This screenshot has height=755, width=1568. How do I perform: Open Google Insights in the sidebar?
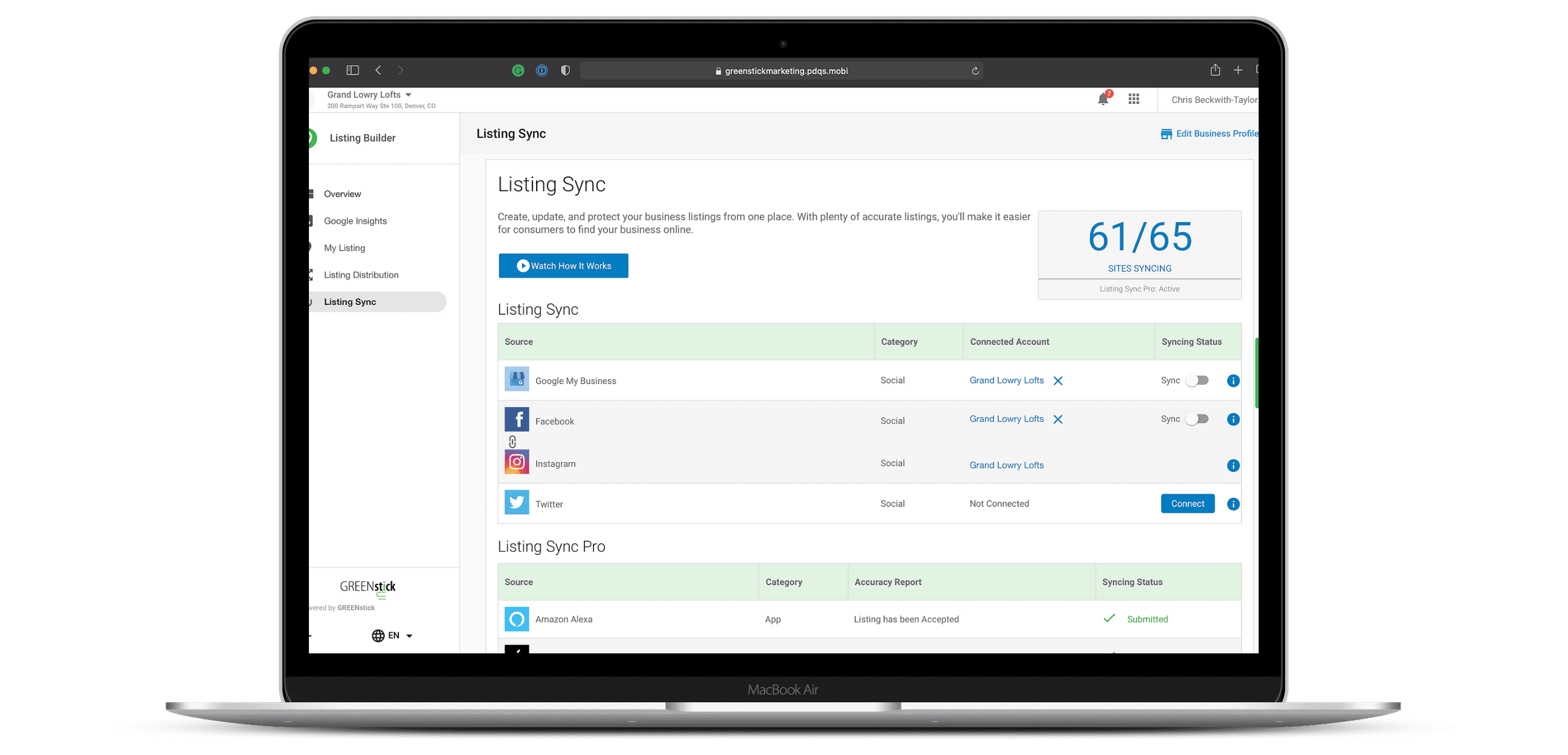click(355, 221)
